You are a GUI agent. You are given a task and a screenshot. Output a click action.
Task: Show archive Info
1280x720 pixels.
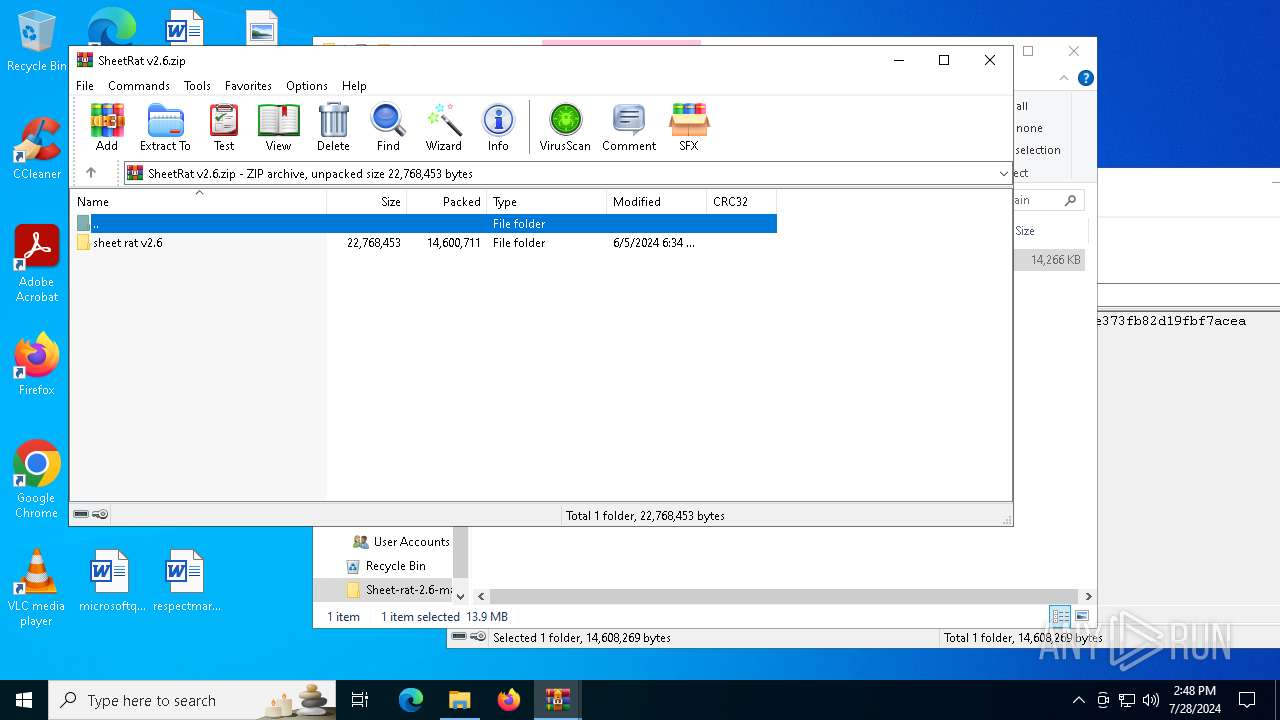click(x=498, y=127)
